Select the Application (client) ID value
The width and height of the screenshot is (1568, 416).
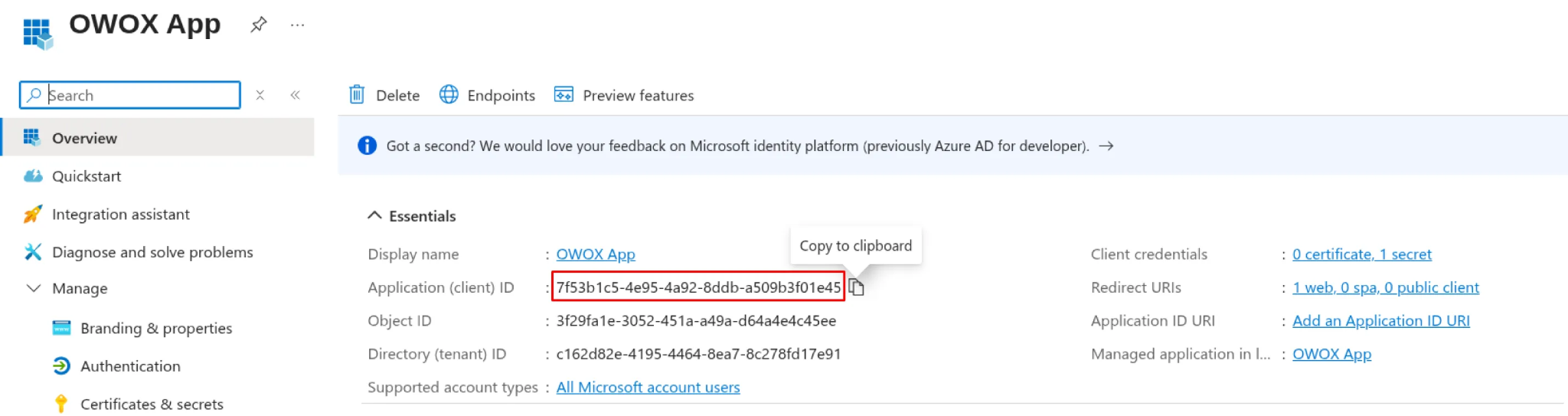pos(698,287)
